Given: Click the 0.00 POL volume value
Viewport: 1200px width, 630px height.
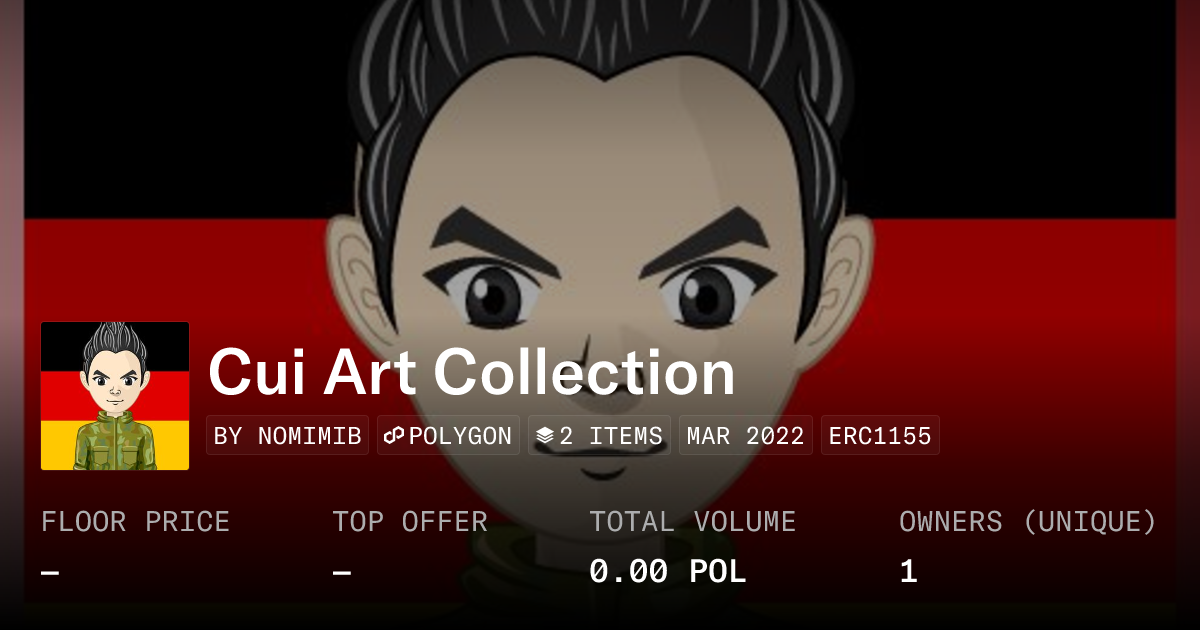Looking at the screenshot, I should pyautogui.click(x=668, y=572).
